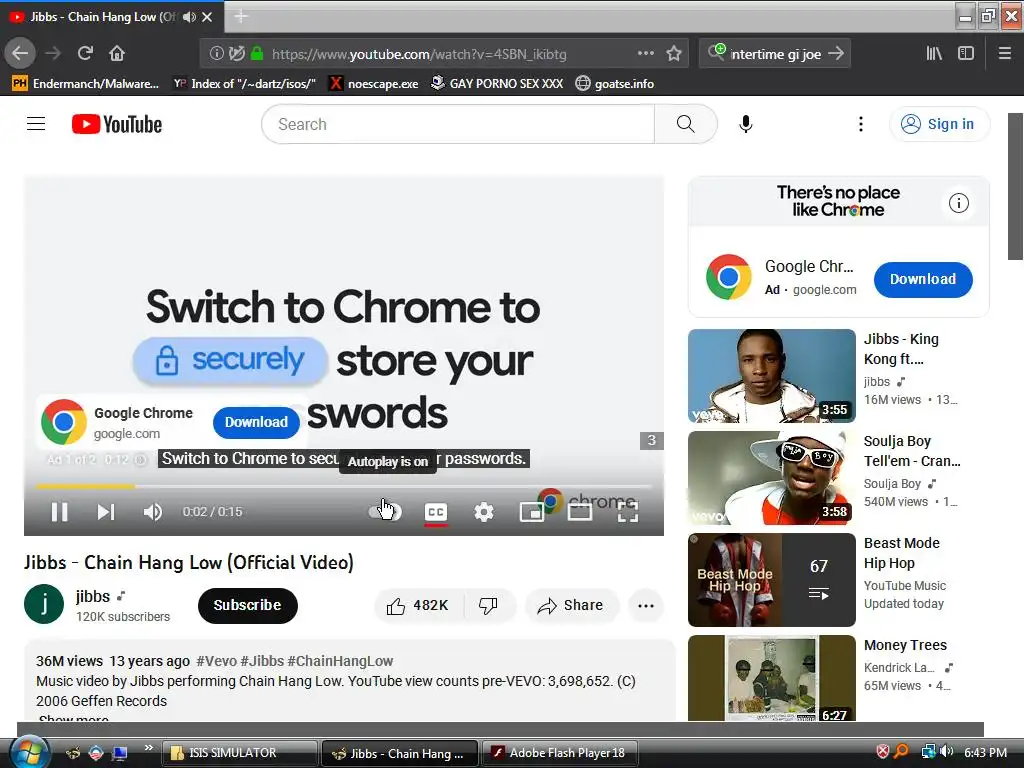Mute the video player volume
This screenshot has width=1024, height=768.
pos(153,512)
